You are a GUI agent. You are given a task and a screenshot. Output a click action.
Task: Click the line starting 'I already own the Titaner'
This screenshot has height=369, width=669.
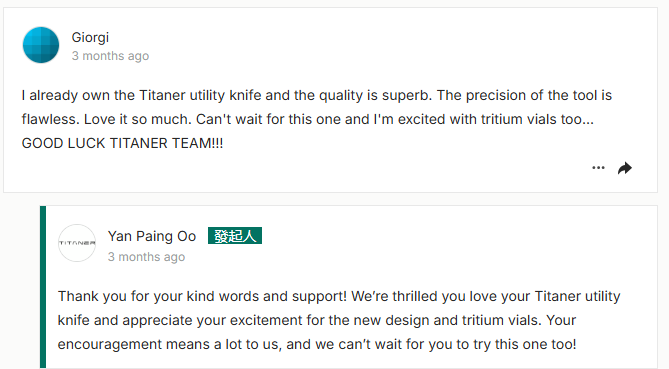click(317, 95)
